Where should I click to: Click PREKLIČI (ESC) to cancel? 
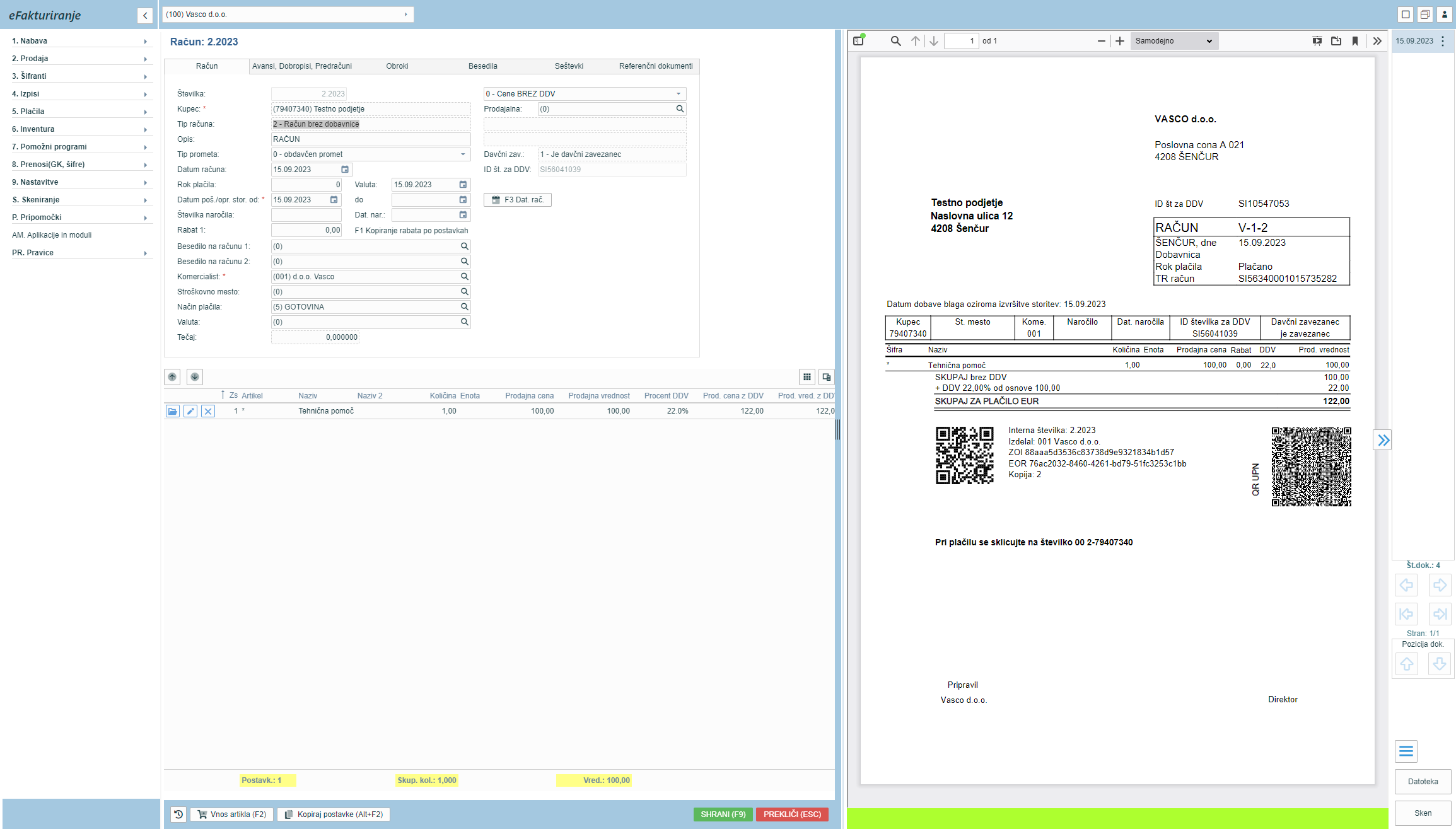click(x=792, y=815)
